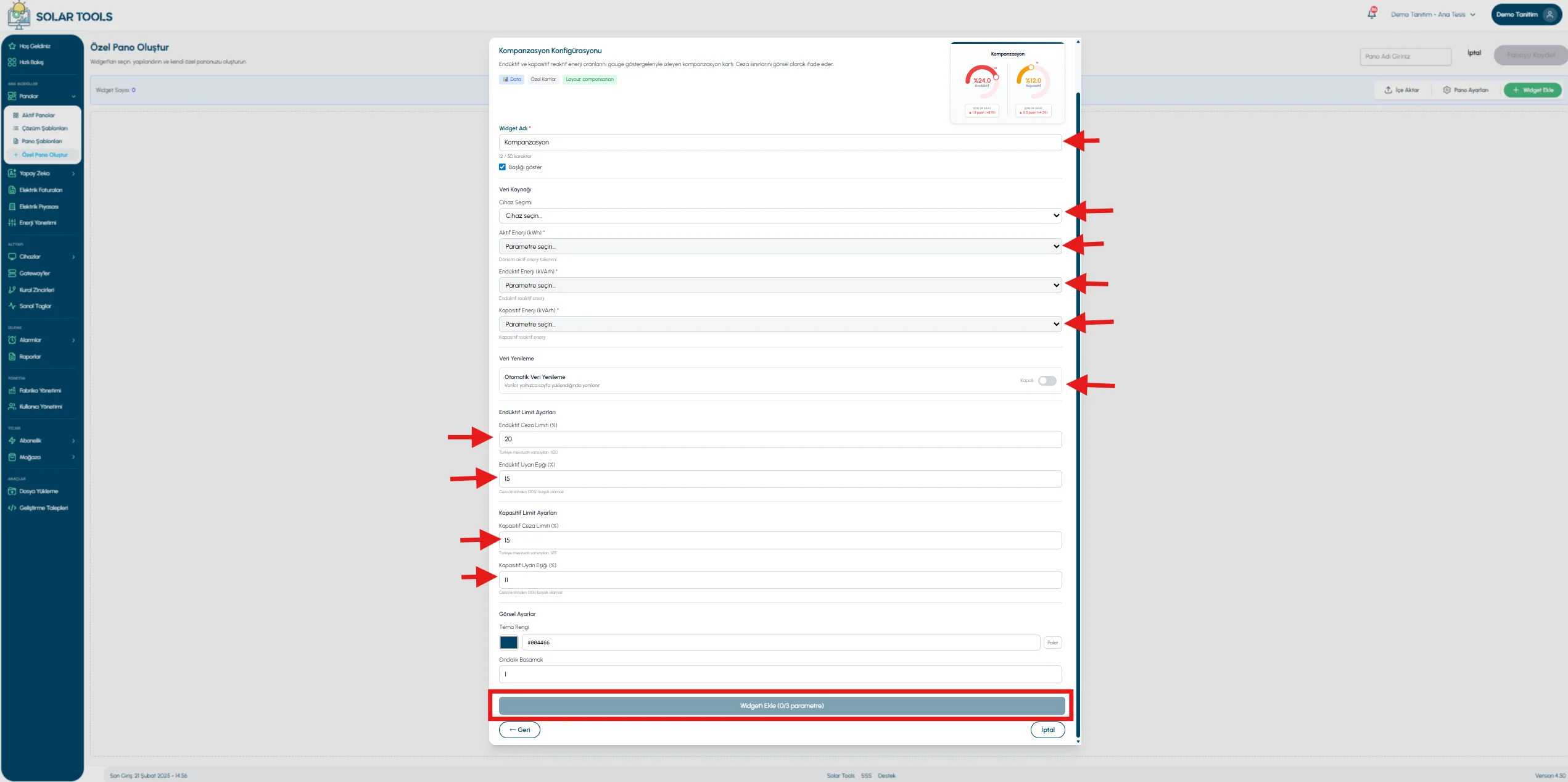Viewport: 1568px width, 782px height.
Task: Enable Otomatik Veri Yenileme toggle
Action: (1047, 381)
